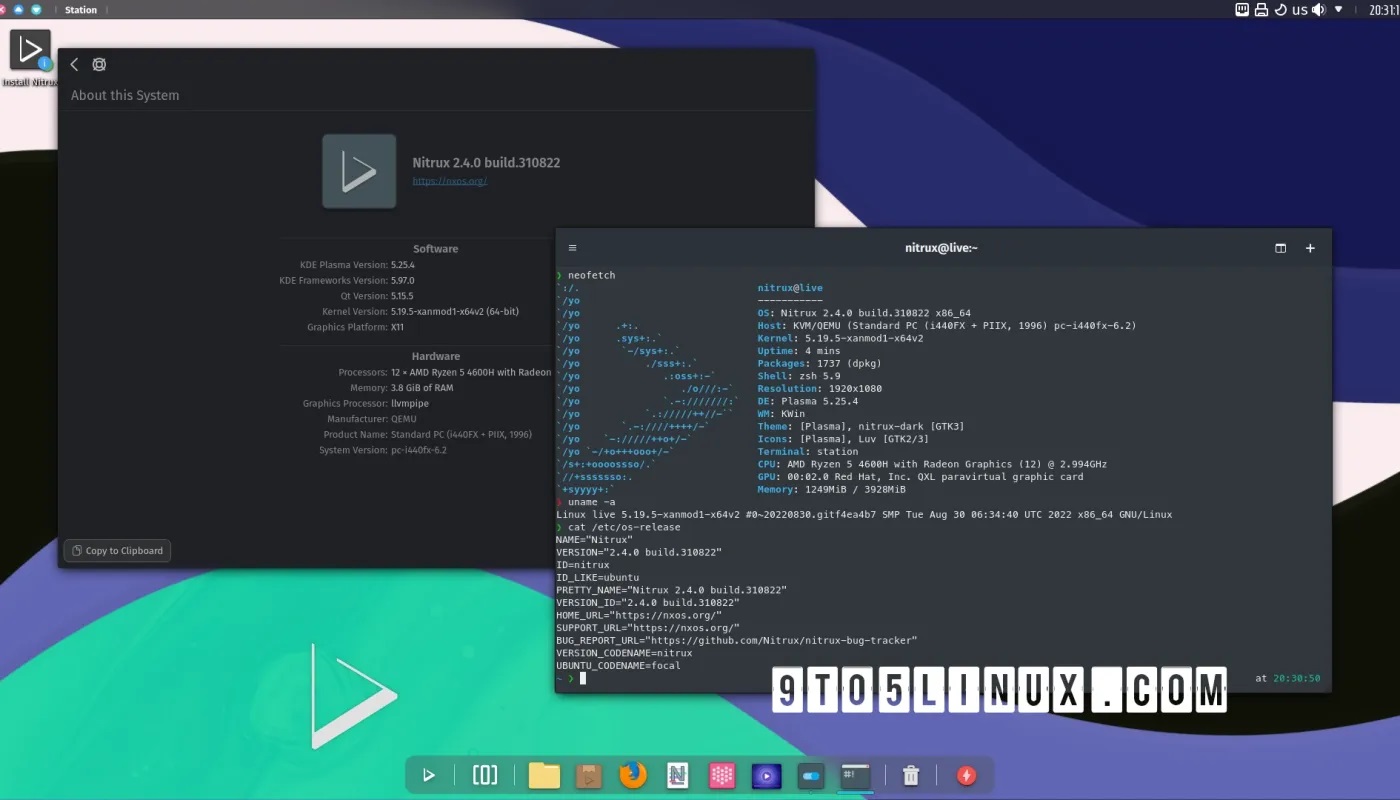Click the red lightning power icon in dock
1400x800 pixels.
(966, 775)
